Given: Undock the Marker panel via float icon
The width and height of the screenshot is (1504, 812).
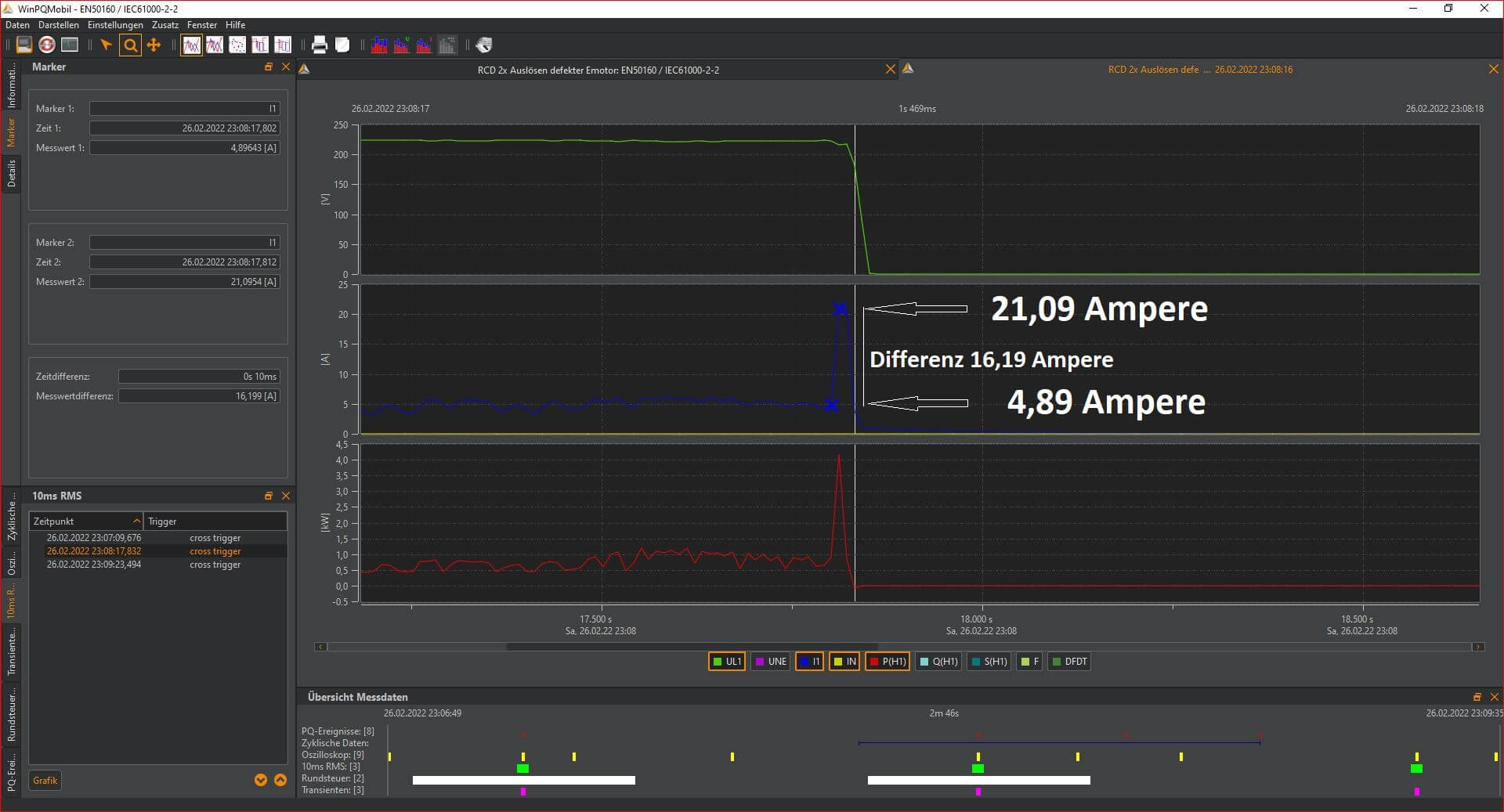Looking at the screenshot, I should [x=269, y=67].
